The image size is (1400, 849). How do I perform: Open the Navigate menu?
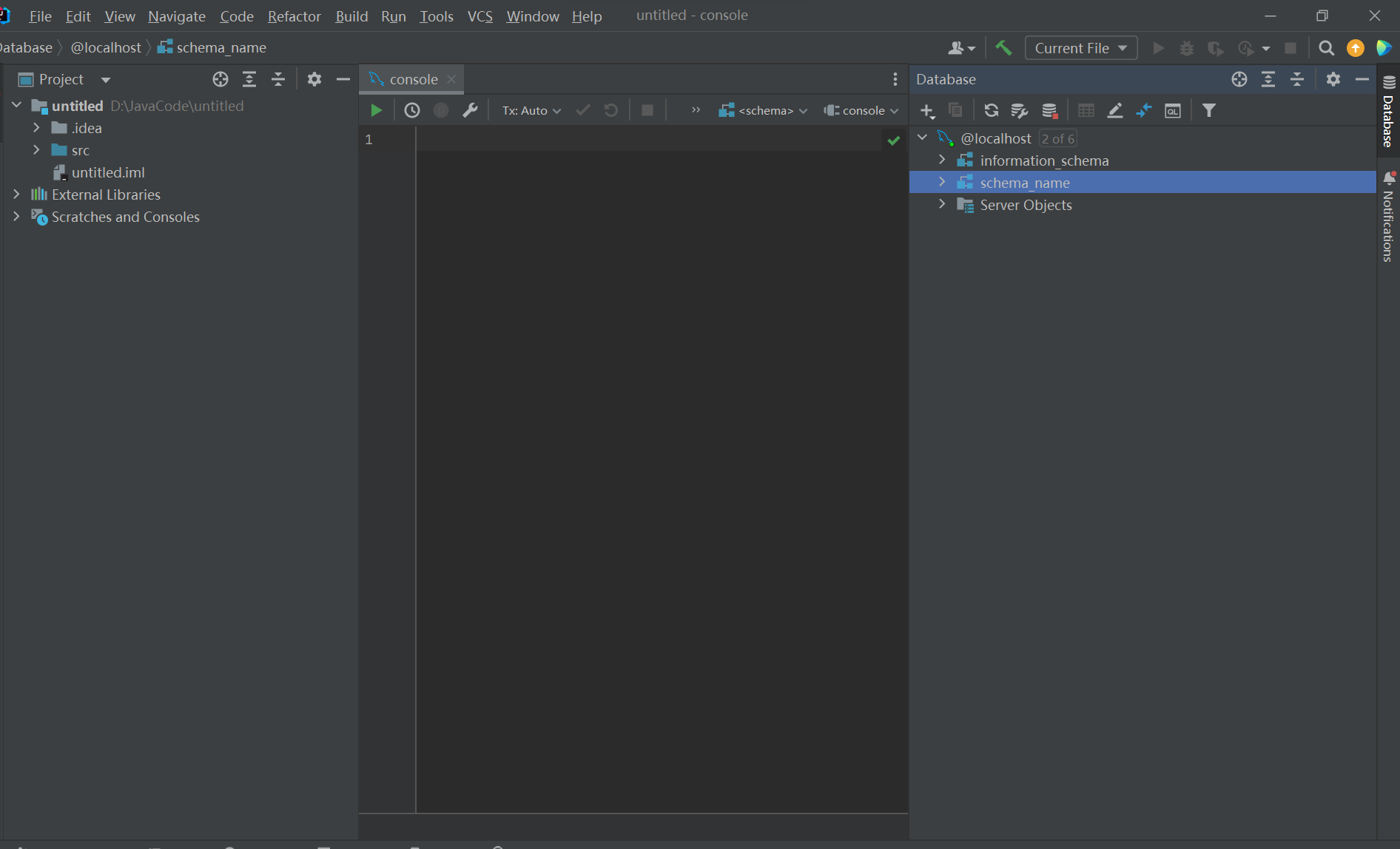(x=177, y=16)
